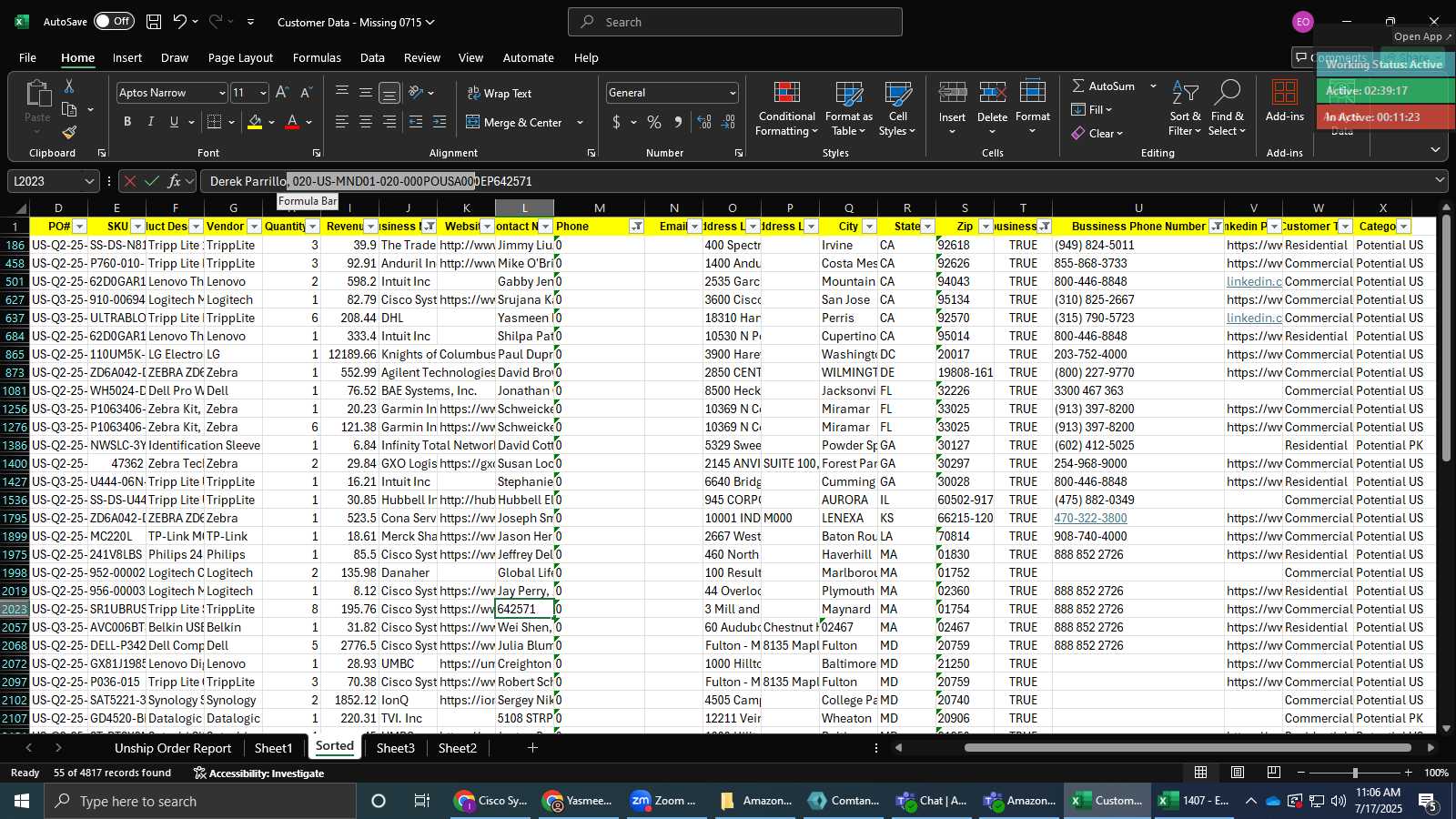Toggle Merge & Center
Image resolution: width=1456 pixels, height=819 pixels.
tap(515, 122)
